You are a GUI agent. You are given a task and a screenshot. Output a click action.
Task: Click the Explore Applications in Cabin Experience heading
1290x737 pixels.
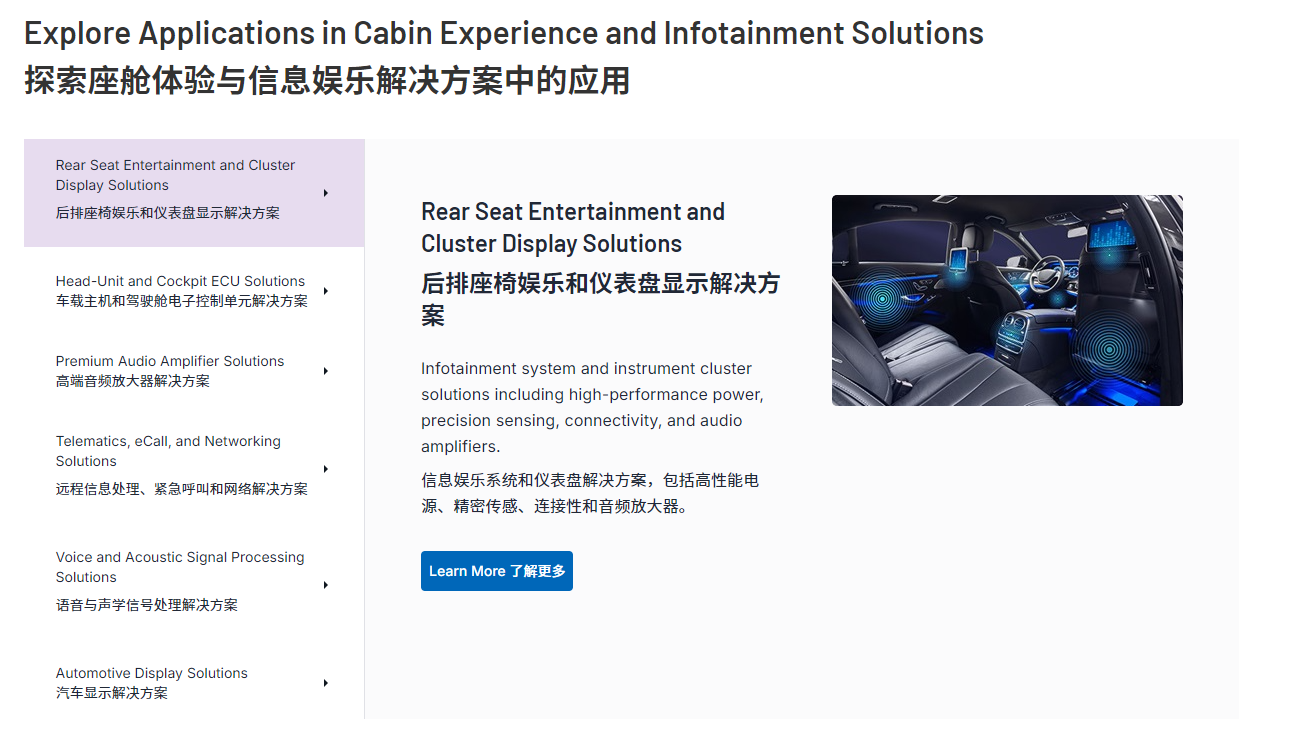click(504, 33)
